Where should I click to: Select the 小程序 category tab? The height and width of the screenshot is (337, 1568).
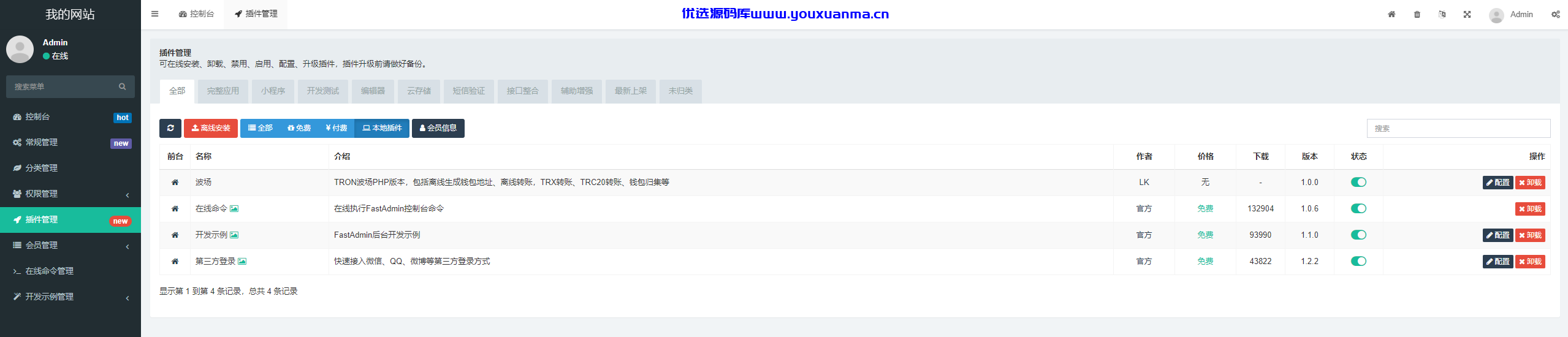[273, 91]
